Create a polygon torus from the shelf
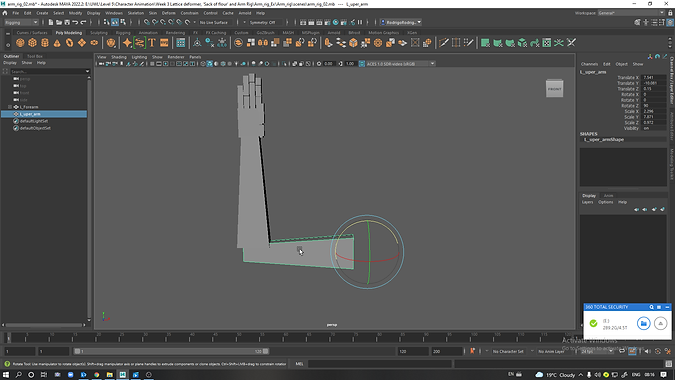 tap(69, 43)
